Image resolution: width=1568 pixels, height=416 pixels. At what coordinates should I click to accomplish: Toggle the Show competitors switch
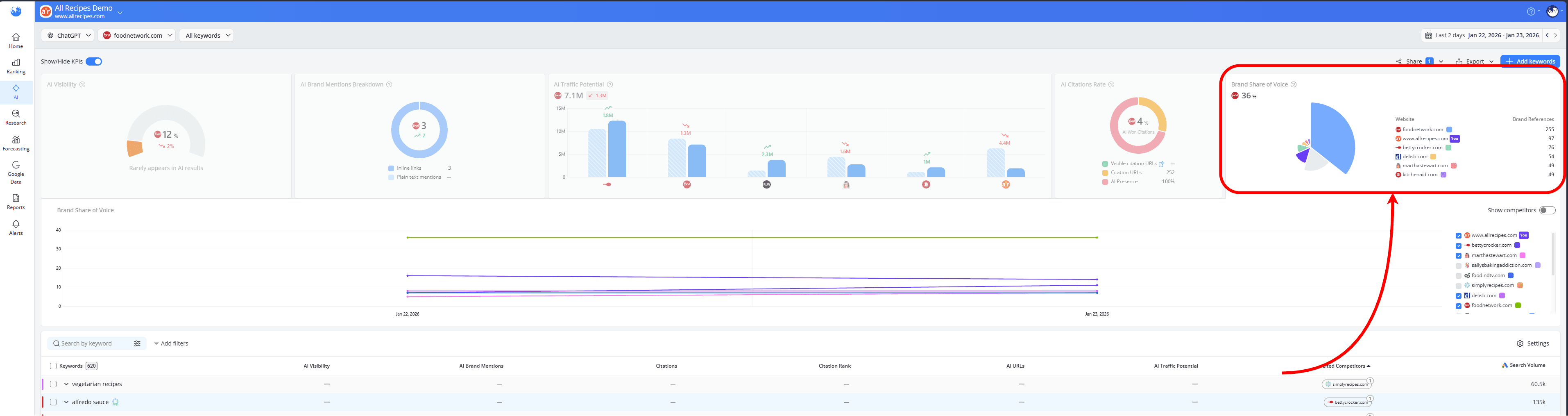(1547, 210)
